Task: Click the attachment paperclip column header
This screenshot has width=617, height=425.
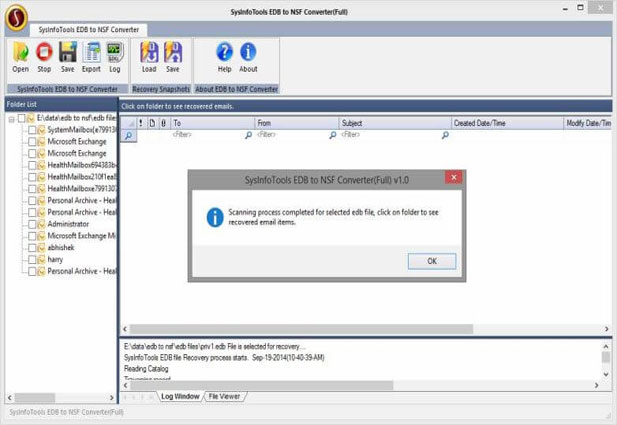Action: [163, 123]
